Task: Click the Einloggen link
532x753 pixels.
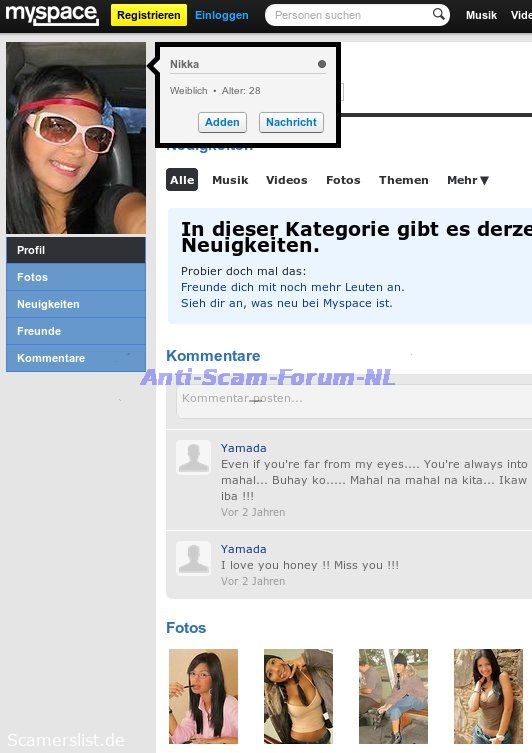Action: (222, 15)
